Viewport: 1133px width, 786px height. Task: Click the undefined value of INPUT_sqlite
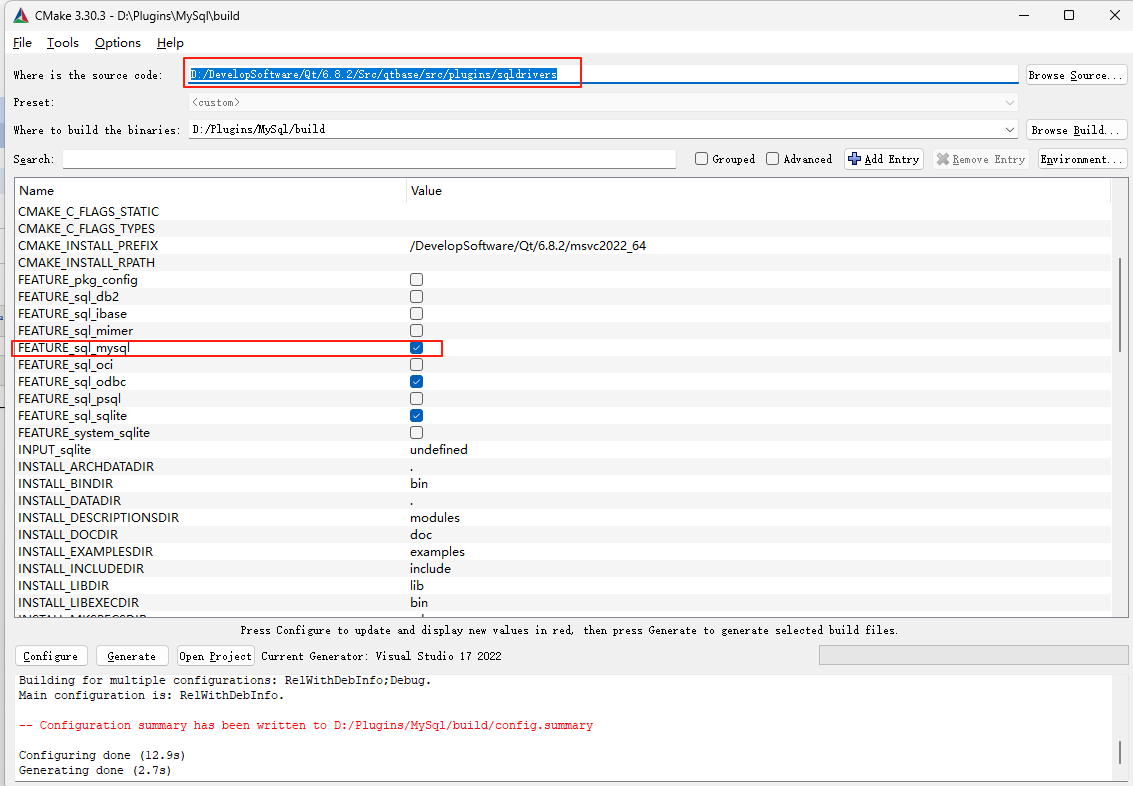[x=439, y=449]
